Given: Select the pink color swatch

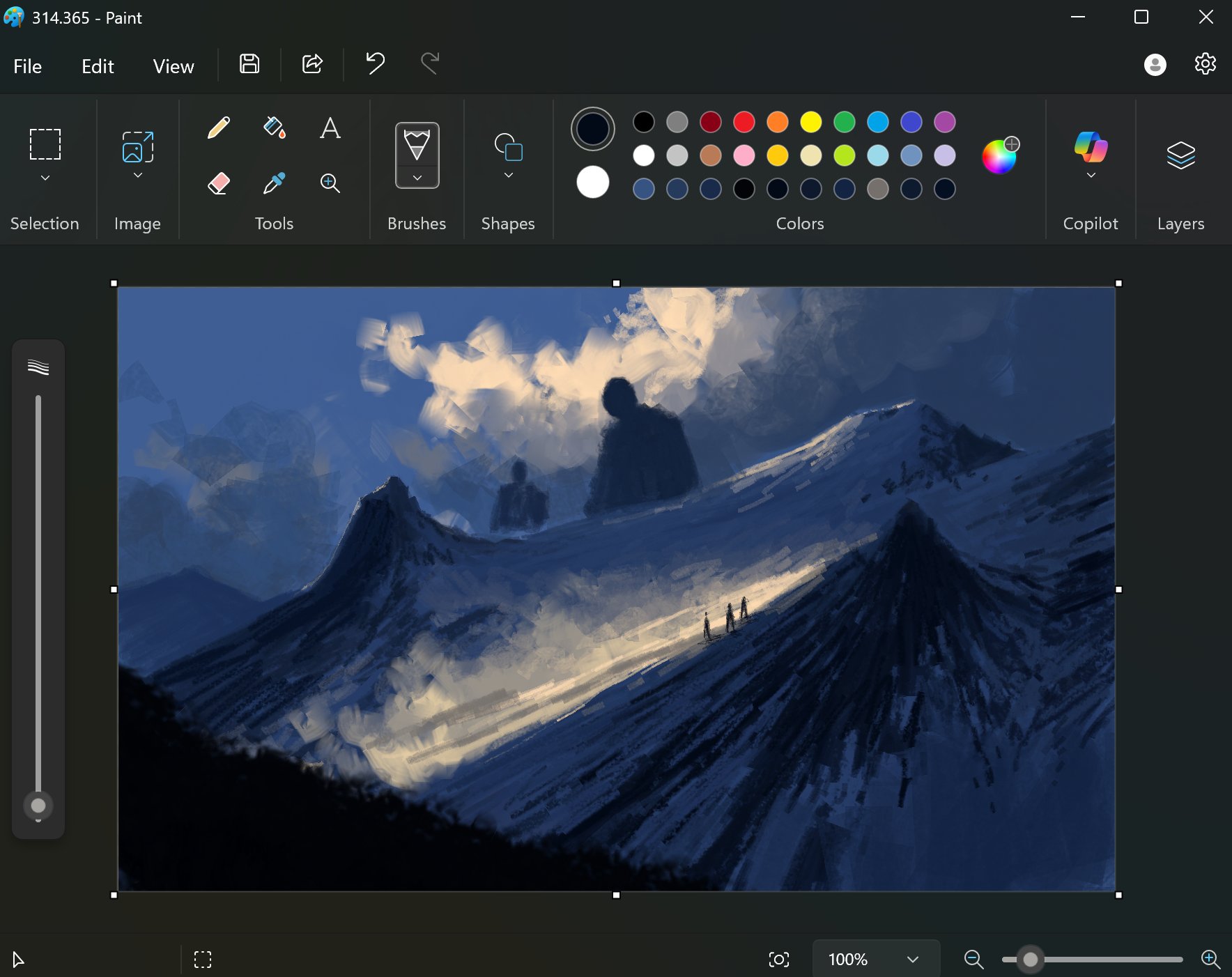Looking at the screenshot, I should click(744, 155).
